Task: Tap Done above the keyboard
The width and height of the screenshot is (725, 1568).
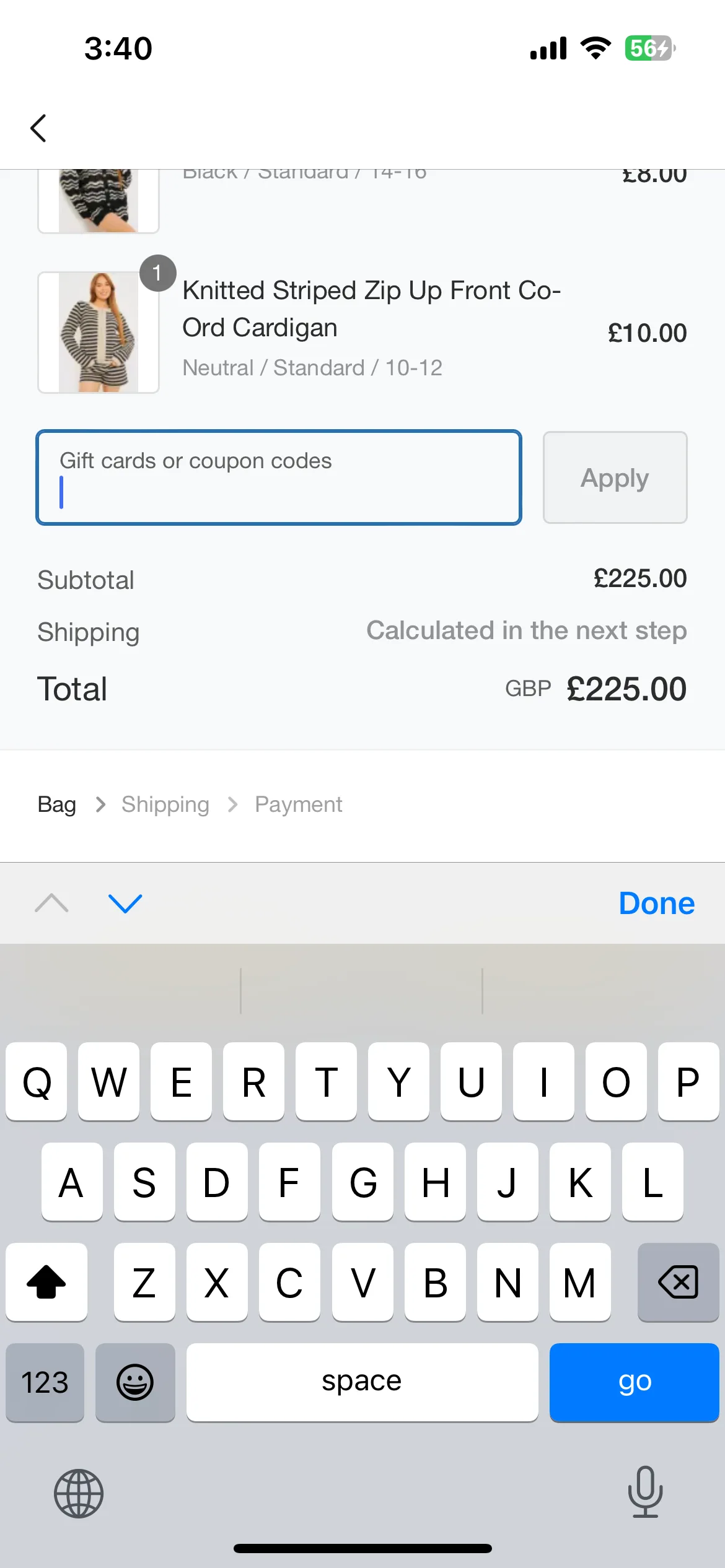Action: 657,903
